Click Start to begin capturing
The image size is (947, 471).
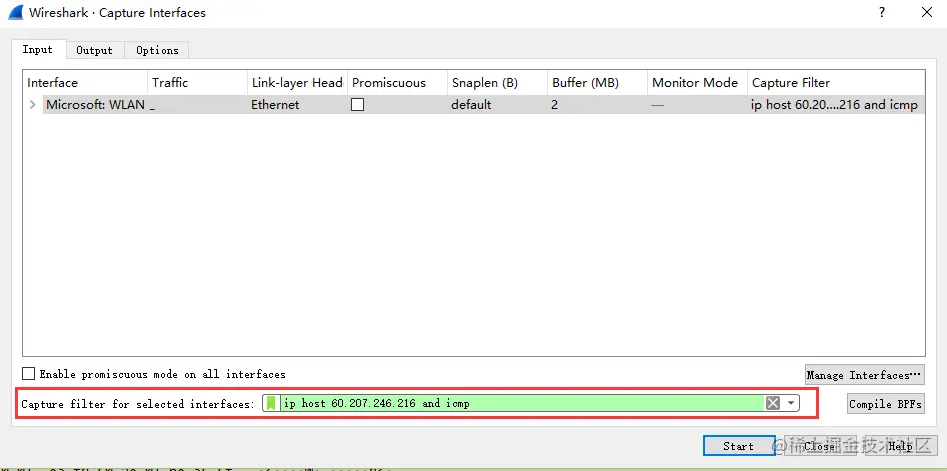[x=739, y=446]
